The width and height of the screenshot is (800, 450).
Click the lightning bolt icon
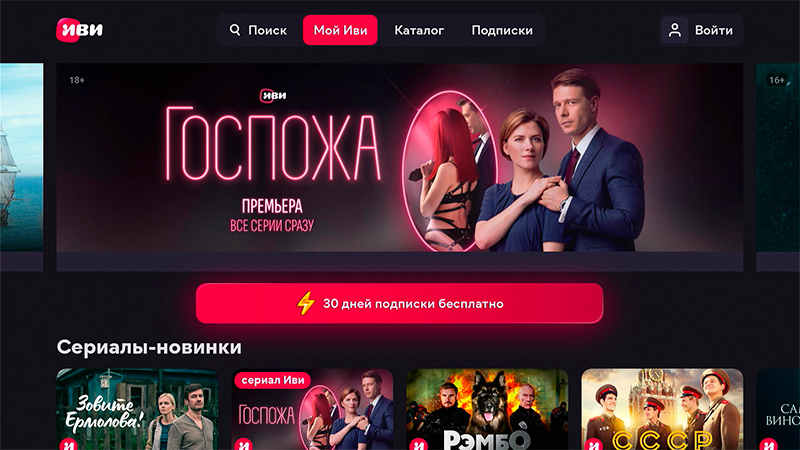(x=306, y=304)
